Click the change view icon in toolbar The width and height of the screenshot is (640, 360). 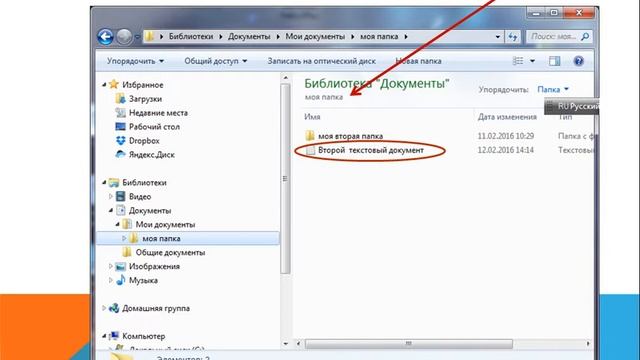[518, 61]
